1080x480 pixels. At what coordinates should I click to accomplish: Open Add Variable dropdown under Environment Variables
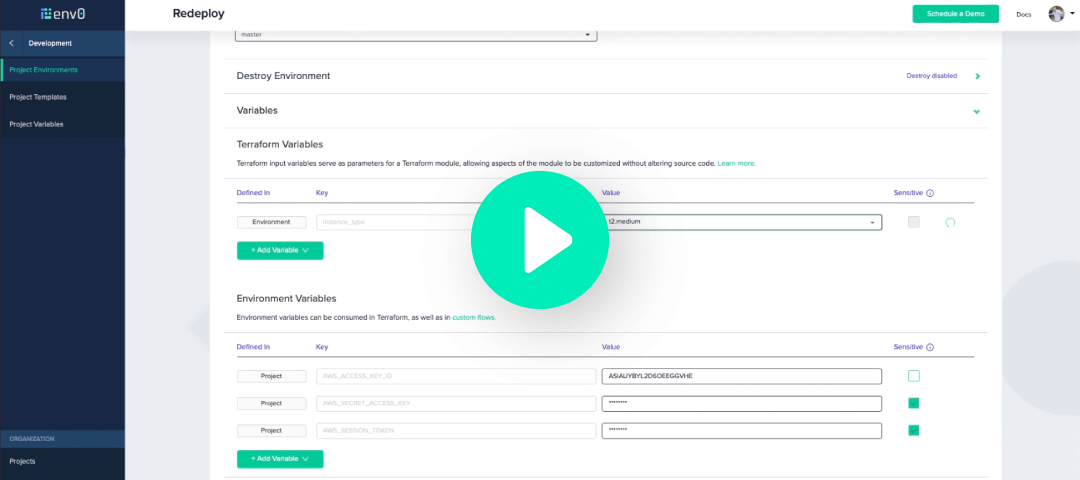click(280, 459)
